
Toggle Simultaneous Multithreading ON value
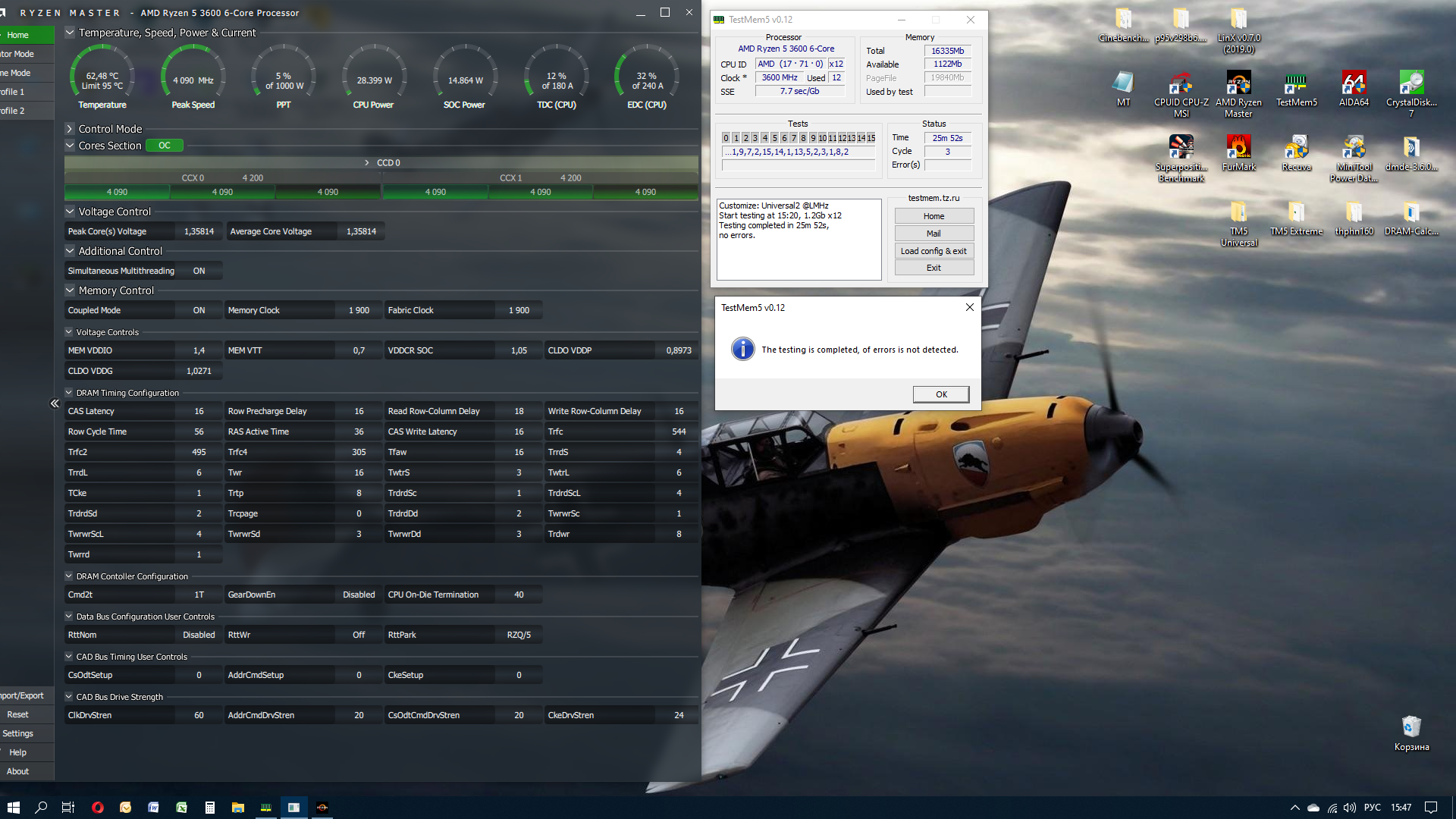coord(199,271)
